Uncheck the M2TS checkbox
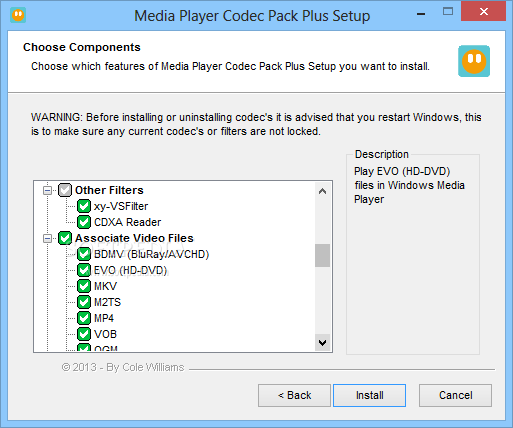 [84, 302]
